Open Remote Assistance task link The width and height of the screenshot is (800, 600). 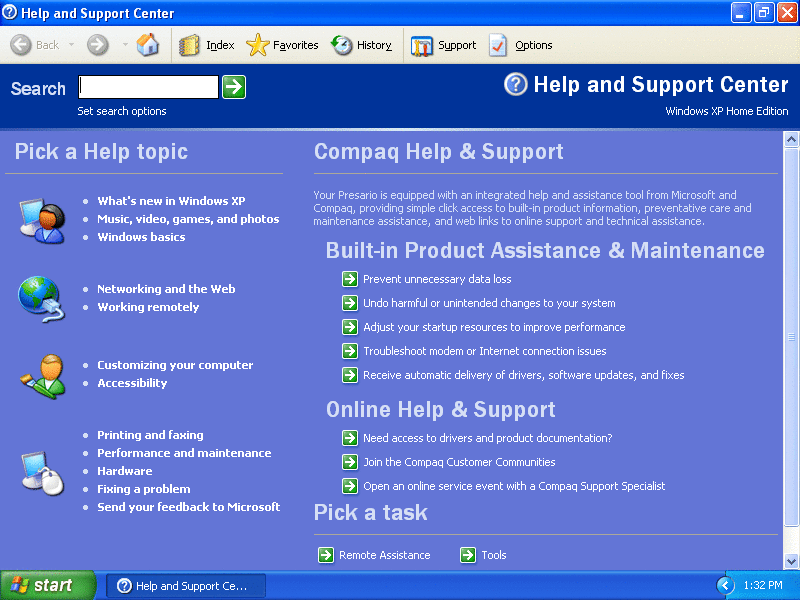pos(385,555)
